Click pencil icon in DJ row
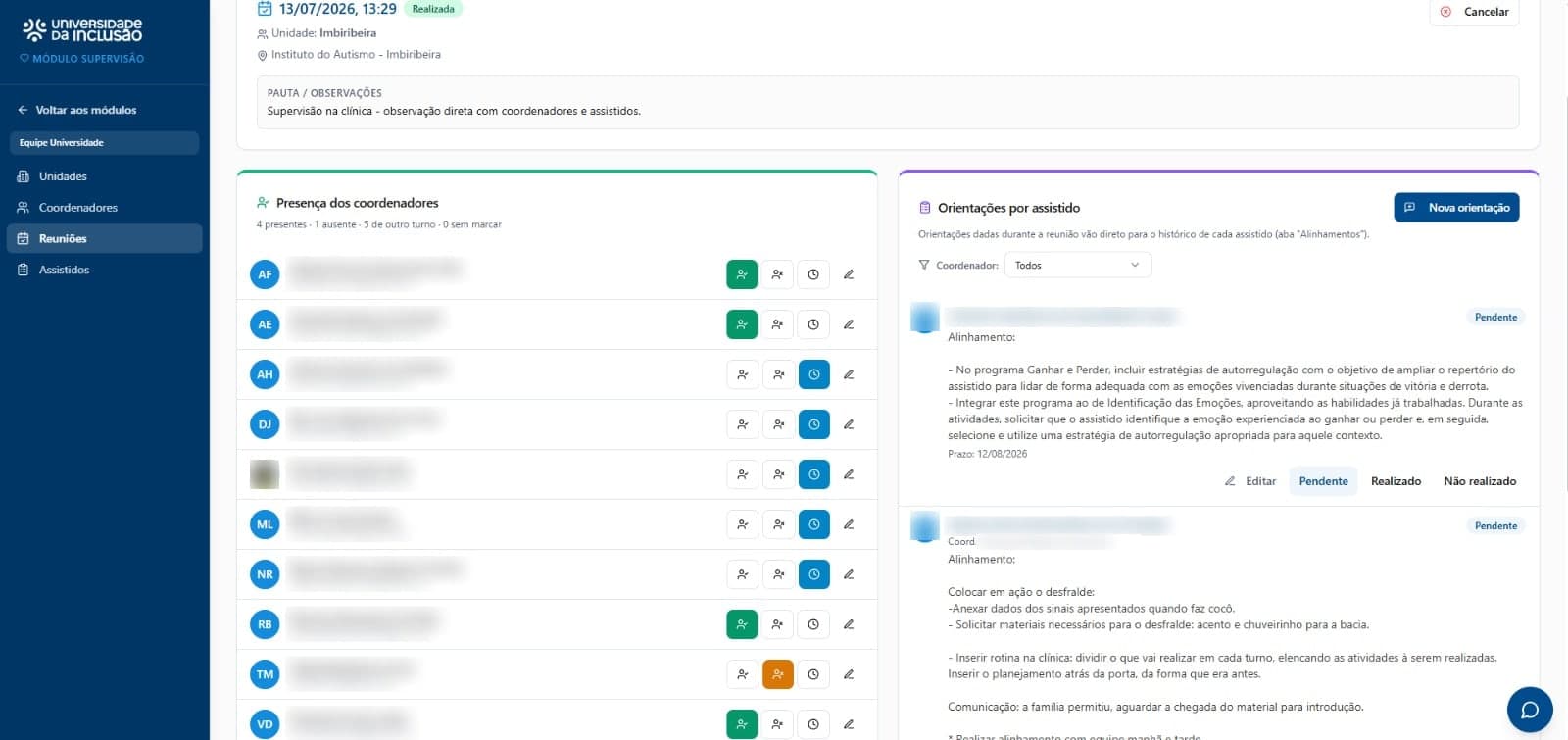The image size is (1568, 740). 849,424
